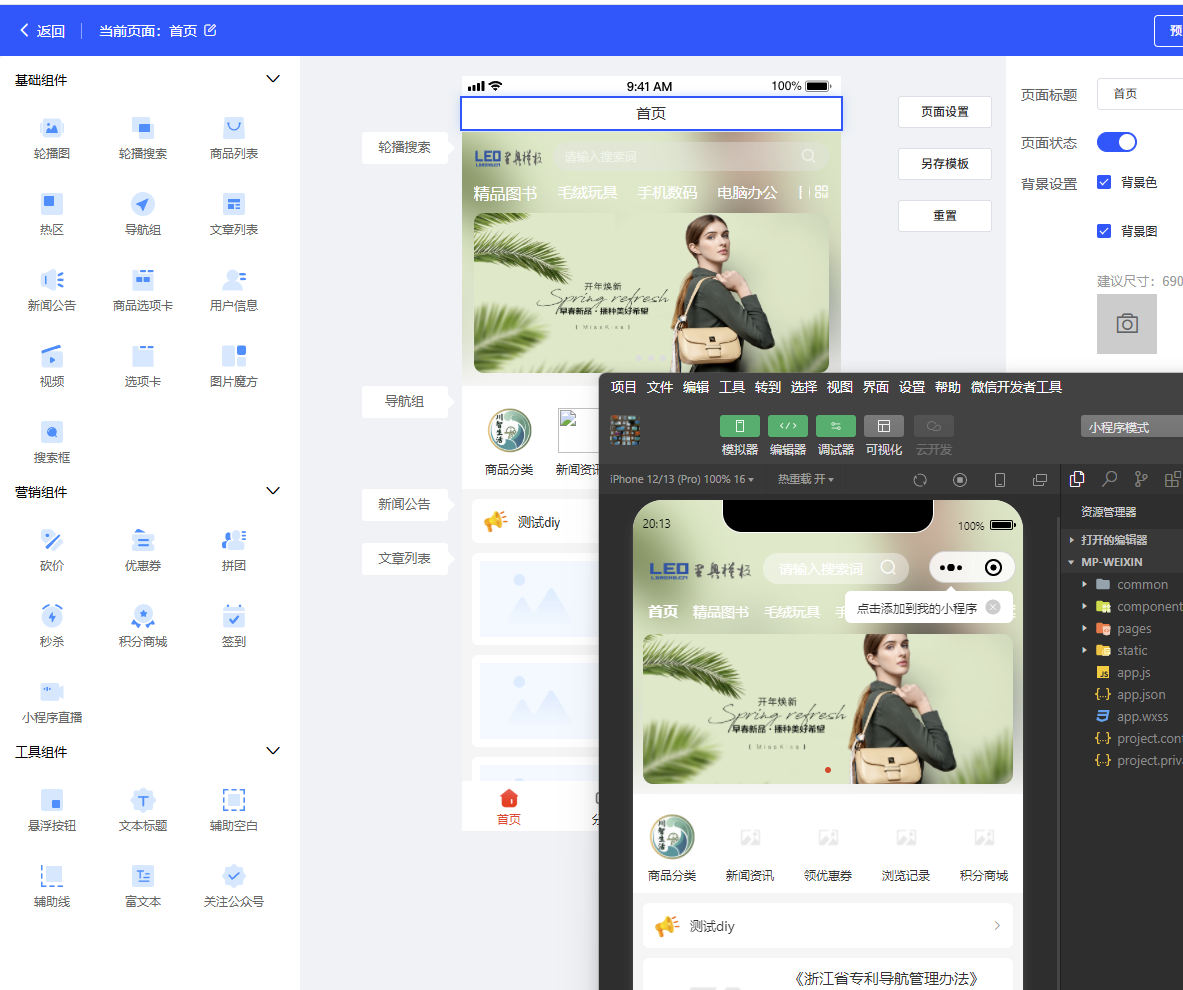The width and height of the screenshot is (1183, 990).
Task: Click the 页面标题 input field
Action: (x=1140, y=94)
